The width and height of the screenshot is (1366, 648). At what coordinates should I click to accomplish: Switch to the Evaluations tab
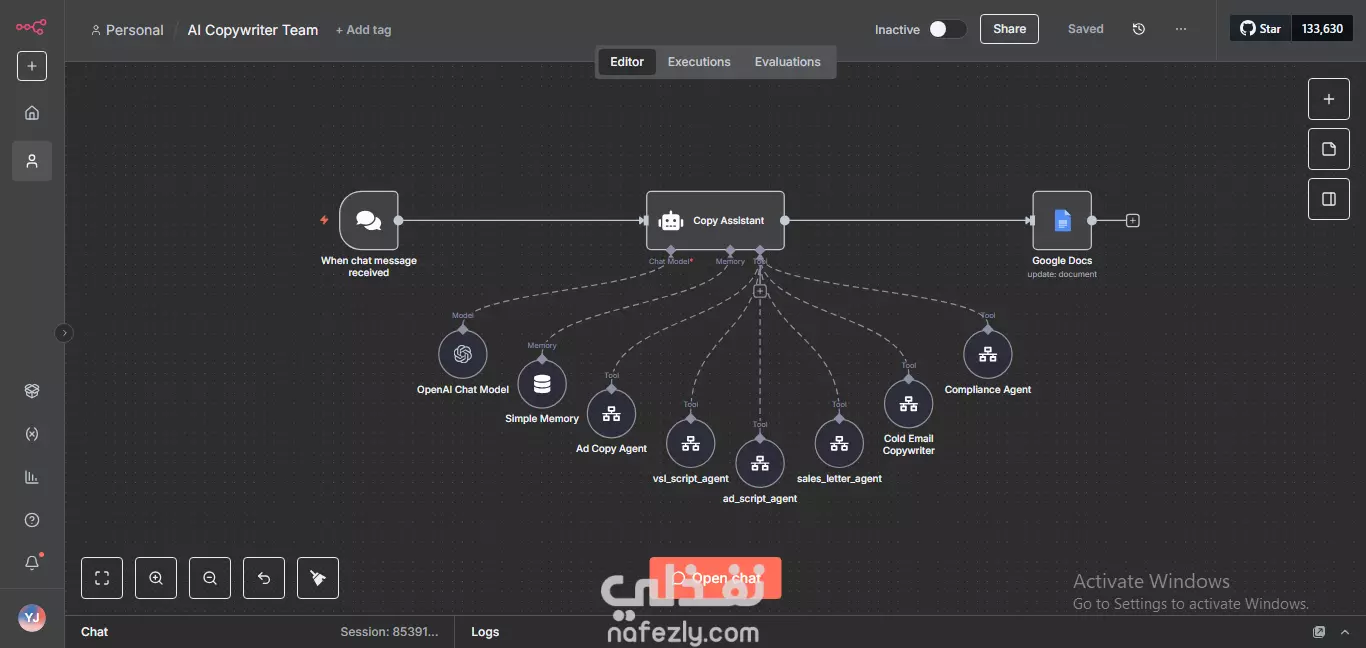click(787, 62)
